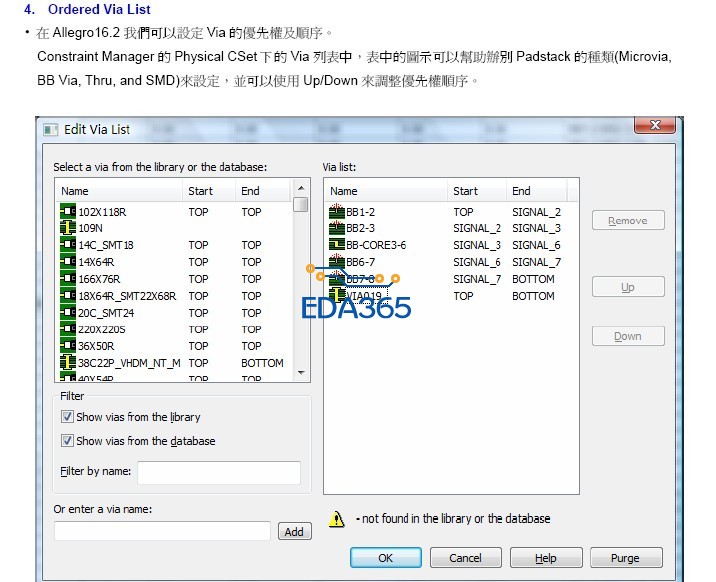
Task: Click the Remove button
Action: (x=628, y=220)
